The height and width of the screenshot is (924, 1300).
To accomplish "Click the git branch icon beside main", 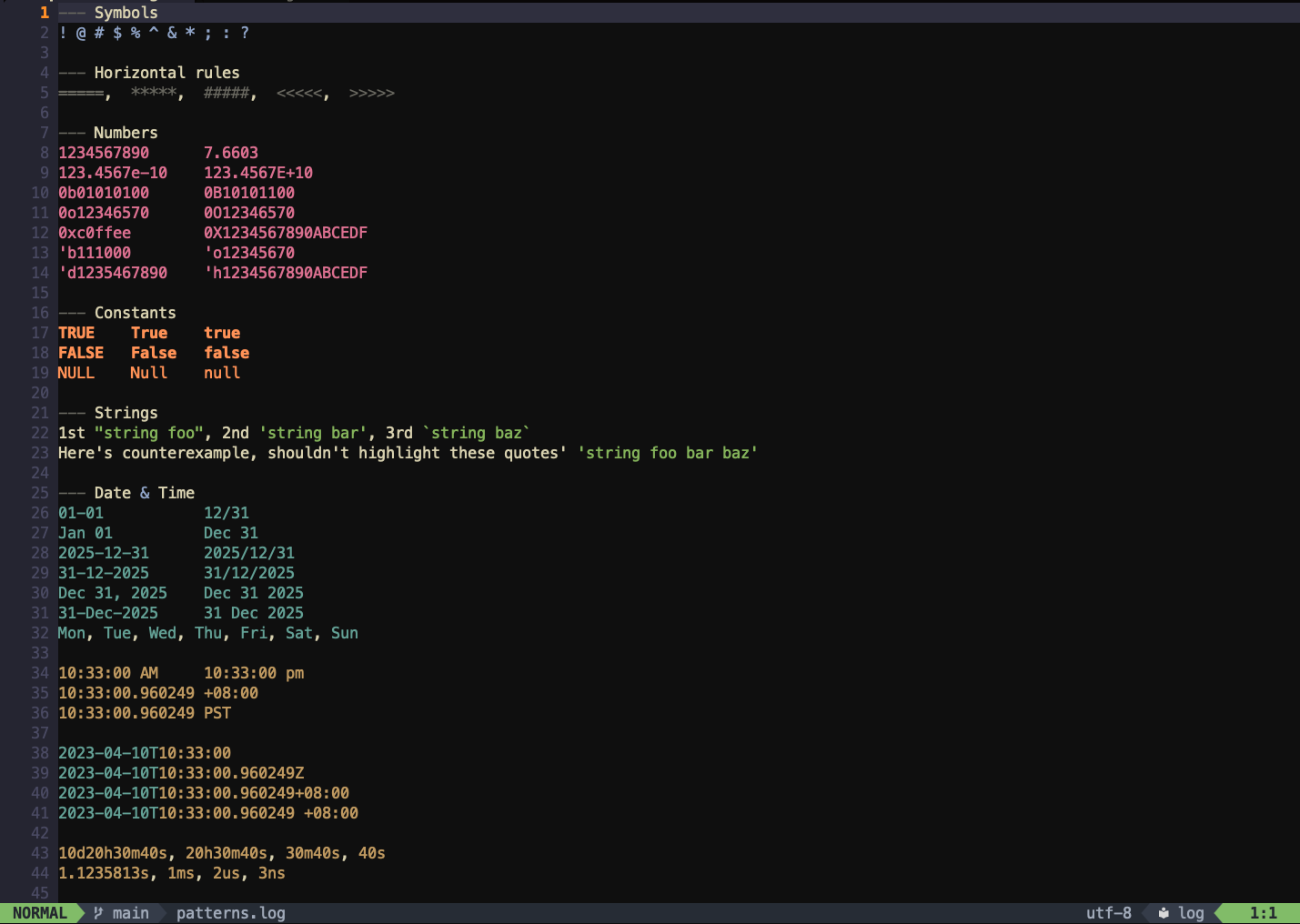I will 98,913.
